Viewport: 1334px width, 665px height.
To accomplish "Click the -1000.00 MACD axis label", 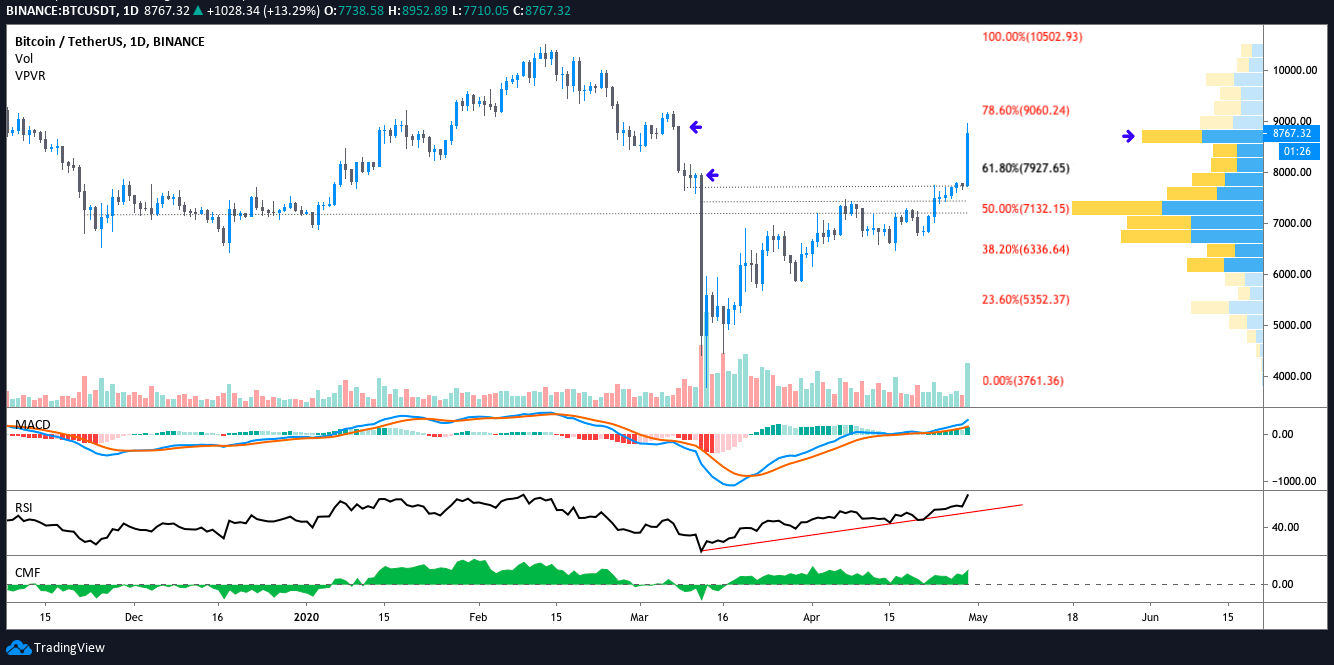I will (x=1292, y=481).
